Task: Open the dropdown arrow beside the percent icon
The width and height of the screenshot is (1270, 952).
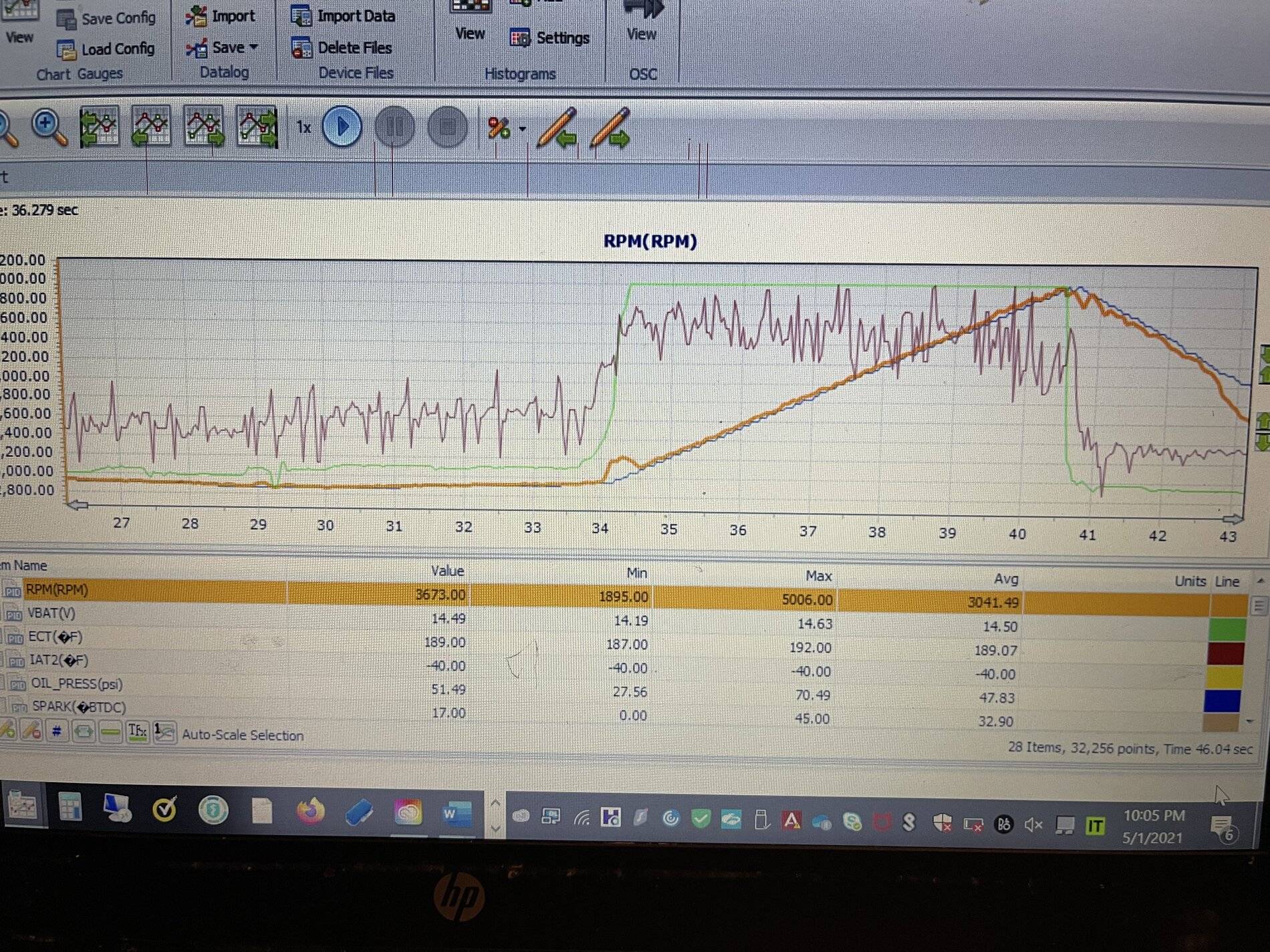Action: pos(522,128)
